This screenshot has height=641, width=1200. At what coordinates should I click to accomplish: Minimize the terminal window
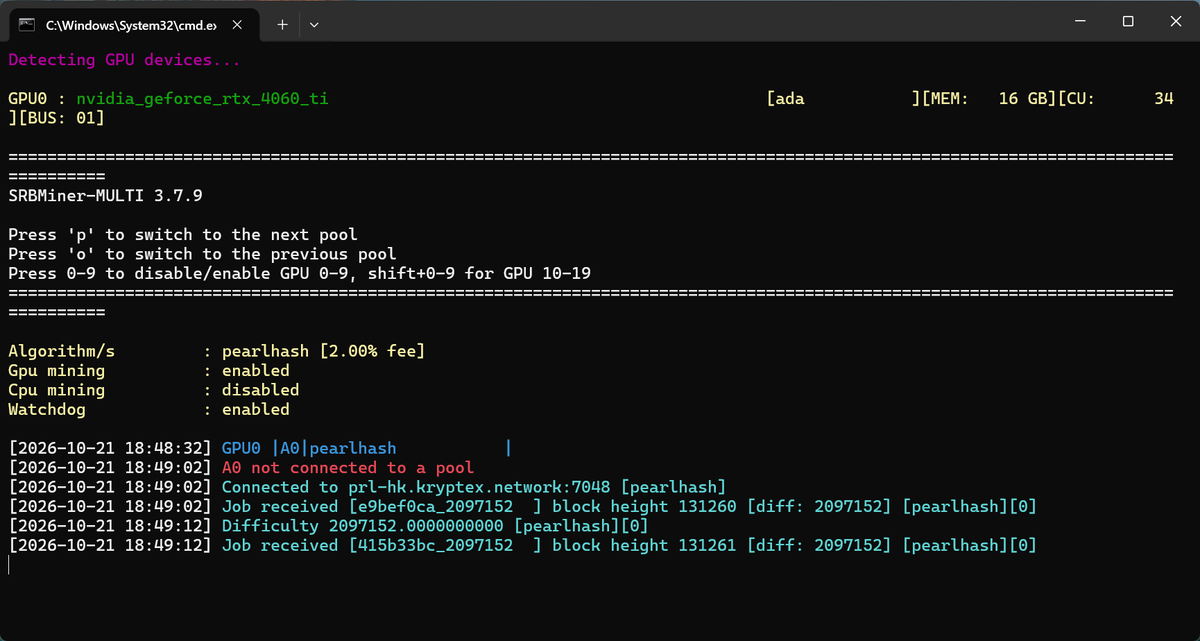(1079, 21)
